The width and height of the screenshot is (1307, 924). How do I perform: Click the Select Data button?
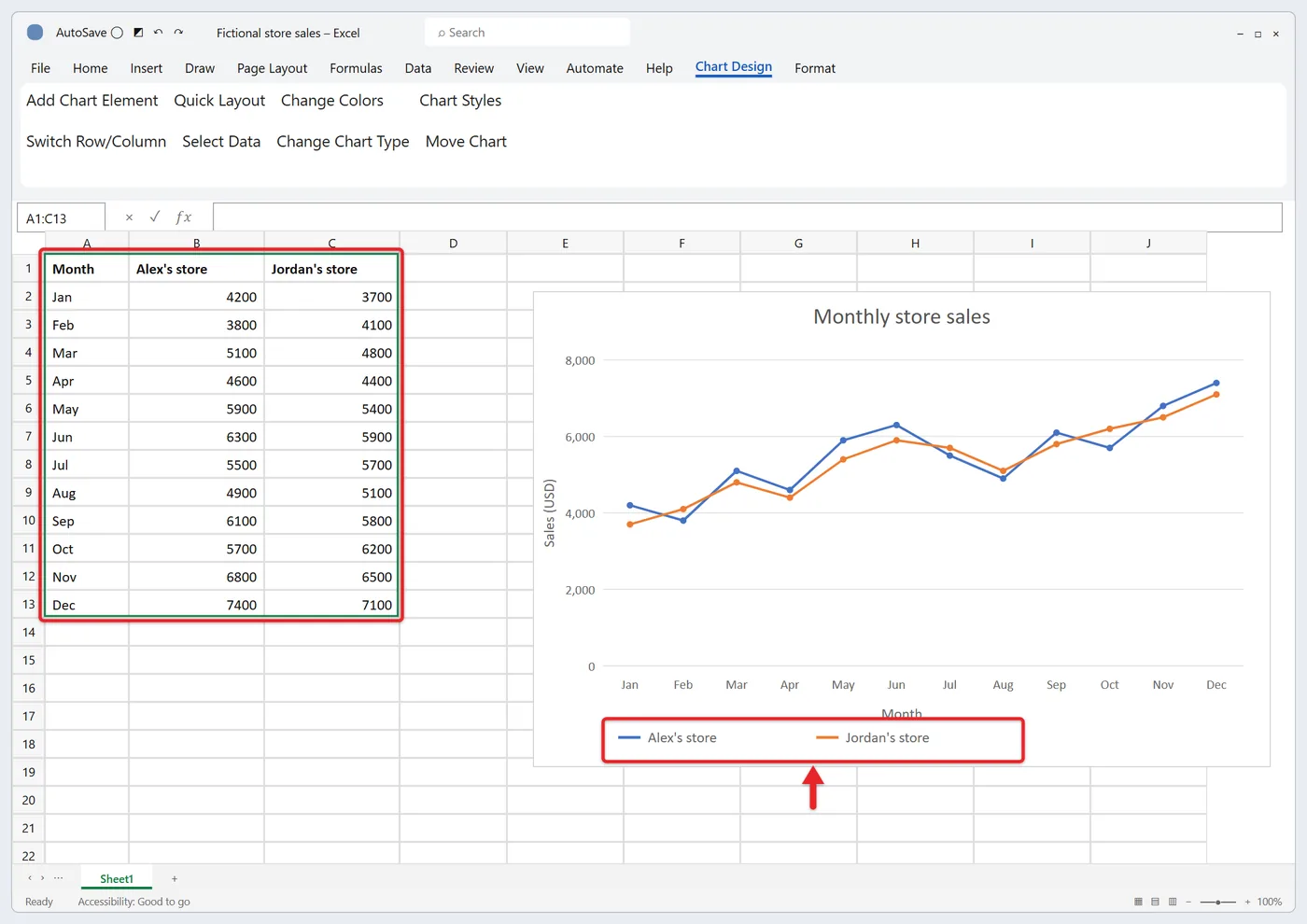point(221,142)
